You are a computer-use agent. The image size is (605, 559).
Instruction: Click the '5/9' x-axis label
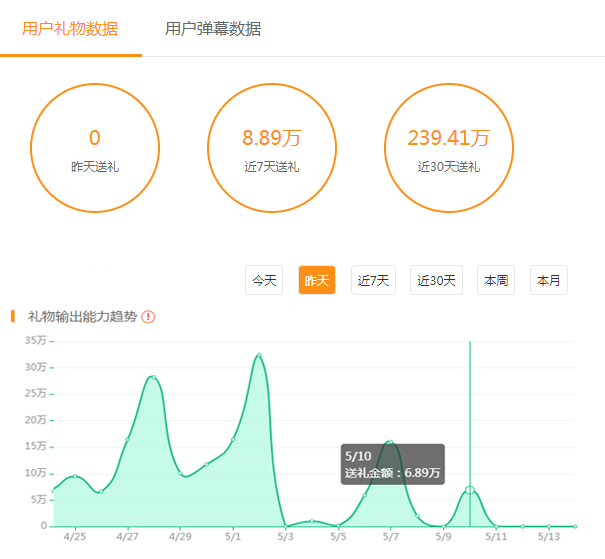coord(443,537)
